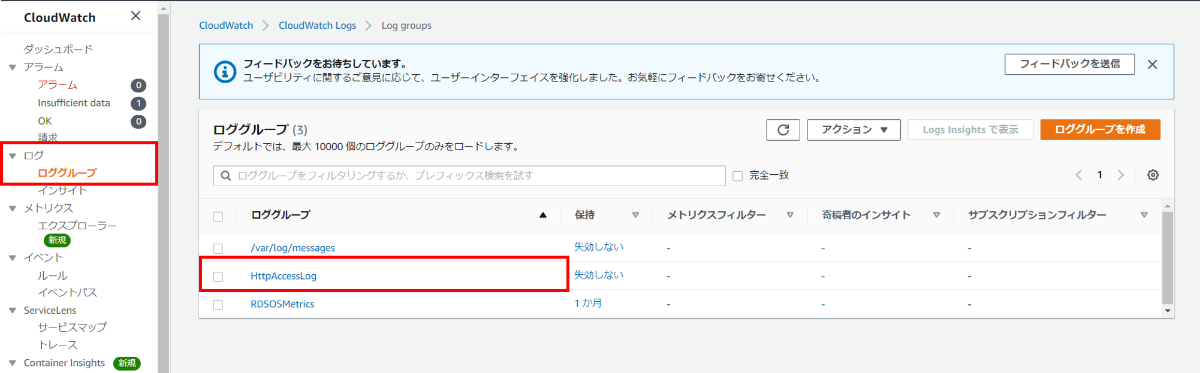Expand the Container Insights section
The height and width of the screenshot is (373, 1200).
12,362
